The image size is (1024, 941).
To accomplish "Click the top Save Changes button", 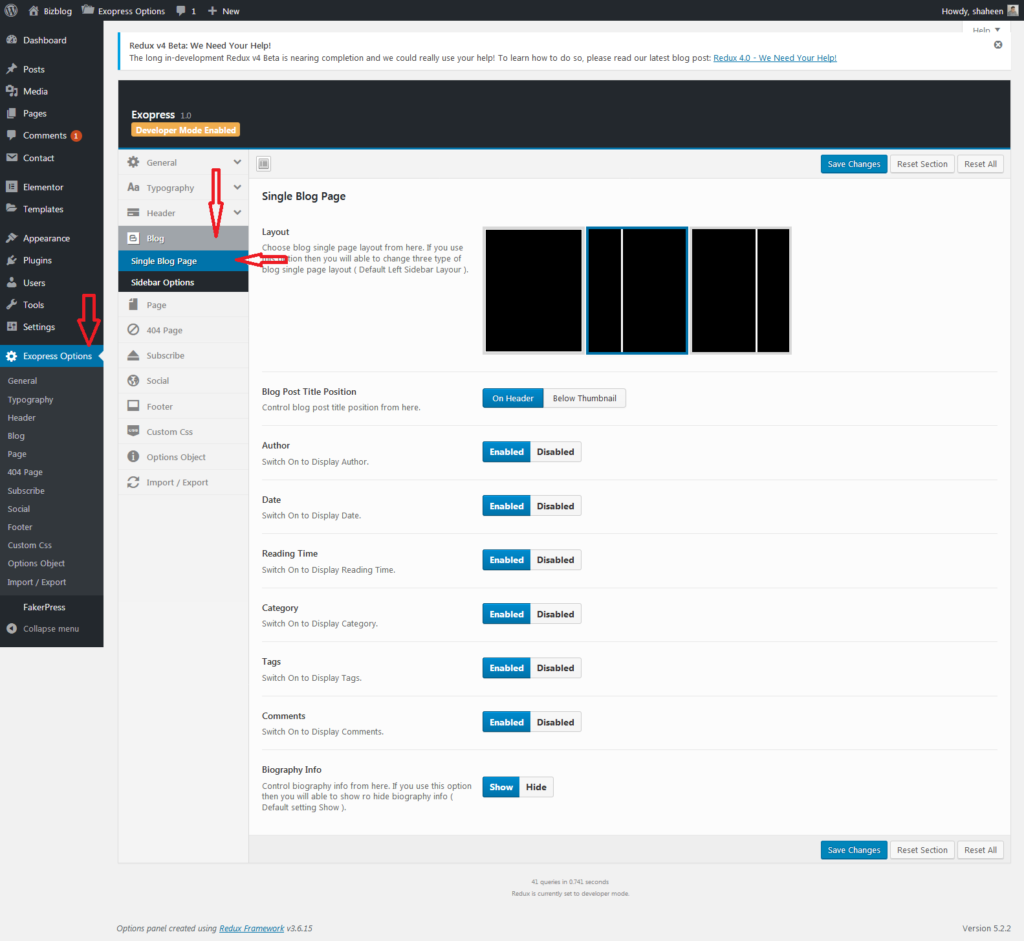I will pyautogui.click(x=854, y=164).
